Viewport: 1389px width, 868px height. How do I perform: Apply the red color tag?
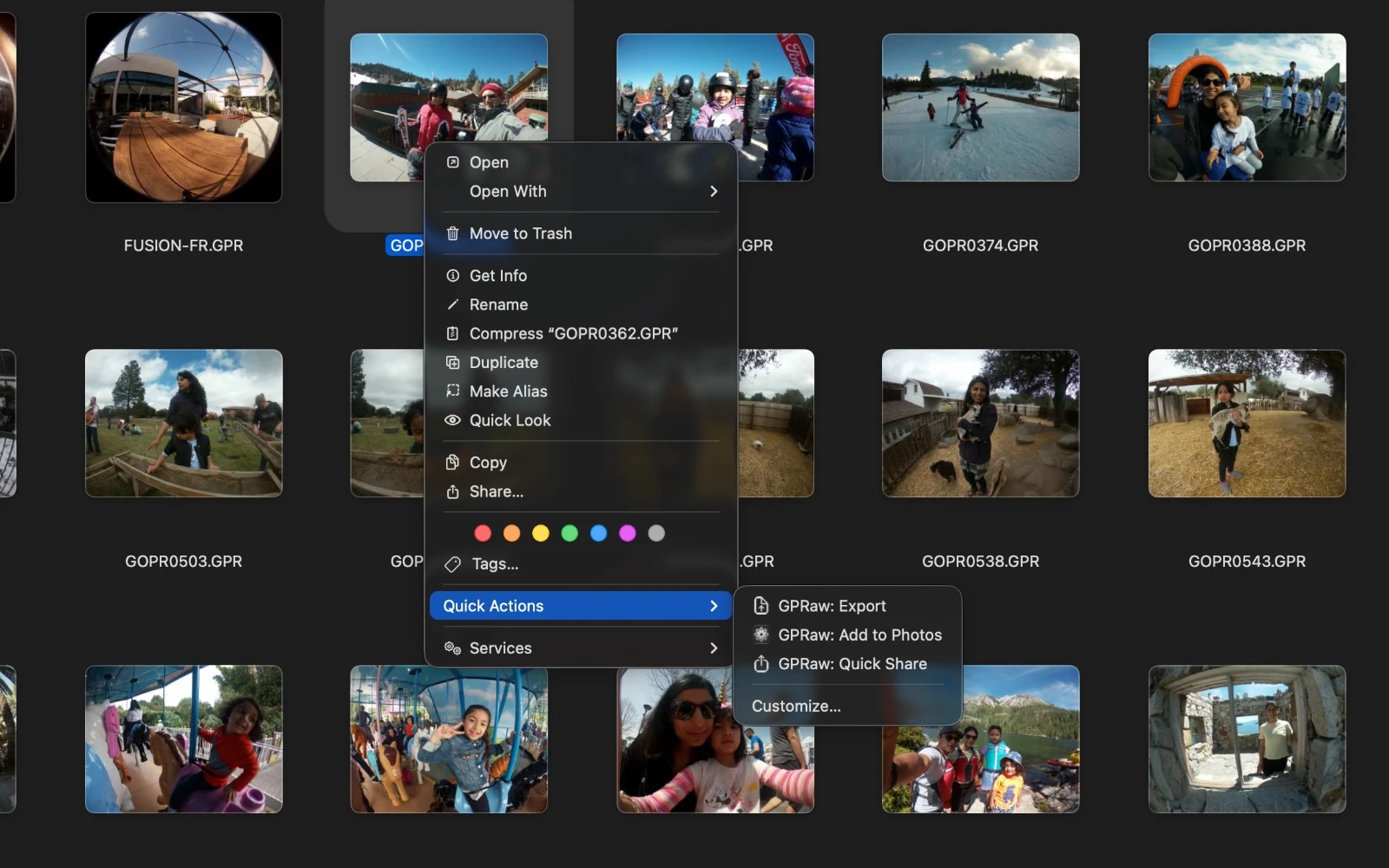coord(483,533)
